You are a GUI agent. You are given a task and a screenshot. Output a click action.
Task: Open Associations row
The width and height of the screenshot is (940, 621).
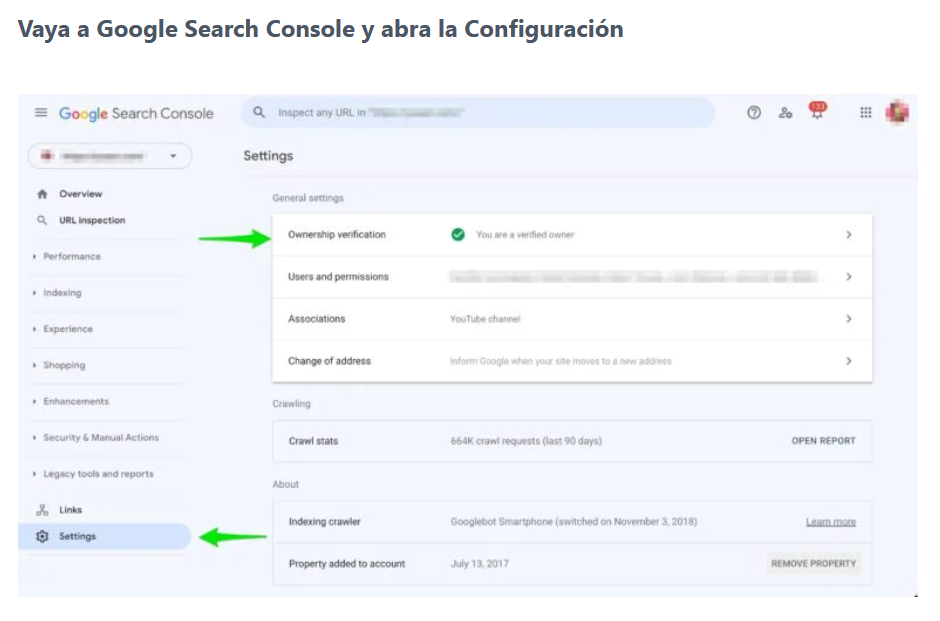[x=572, y=319]
